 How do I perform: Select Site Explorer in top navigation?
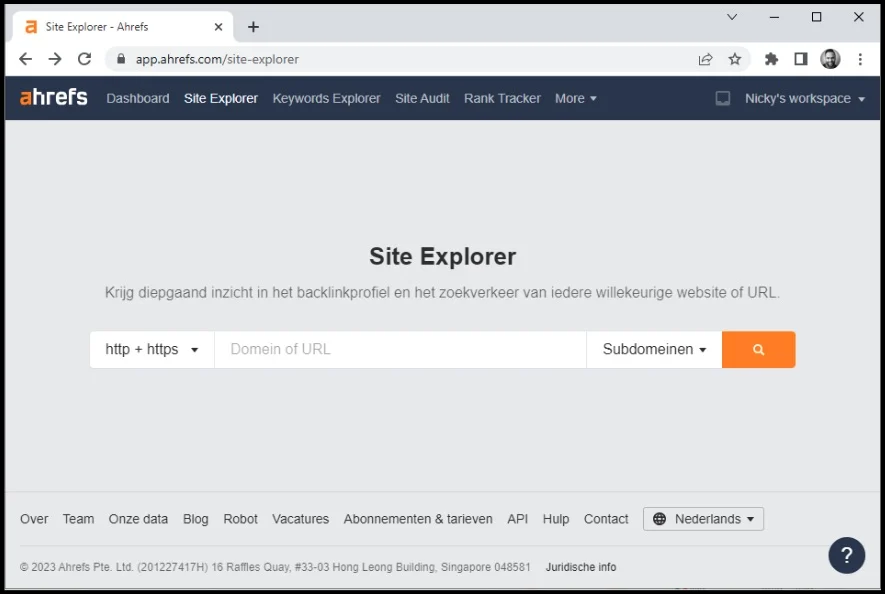click(x=221, y=98)
